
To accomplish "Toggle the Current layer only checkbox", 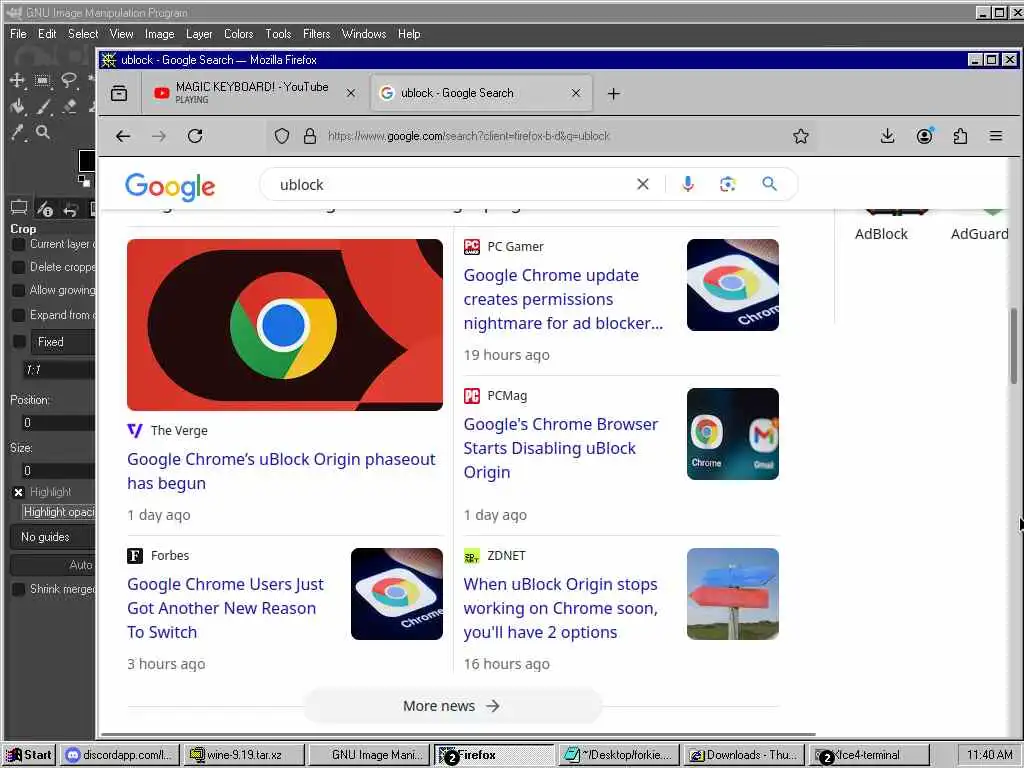I will (x=19, y=244).
